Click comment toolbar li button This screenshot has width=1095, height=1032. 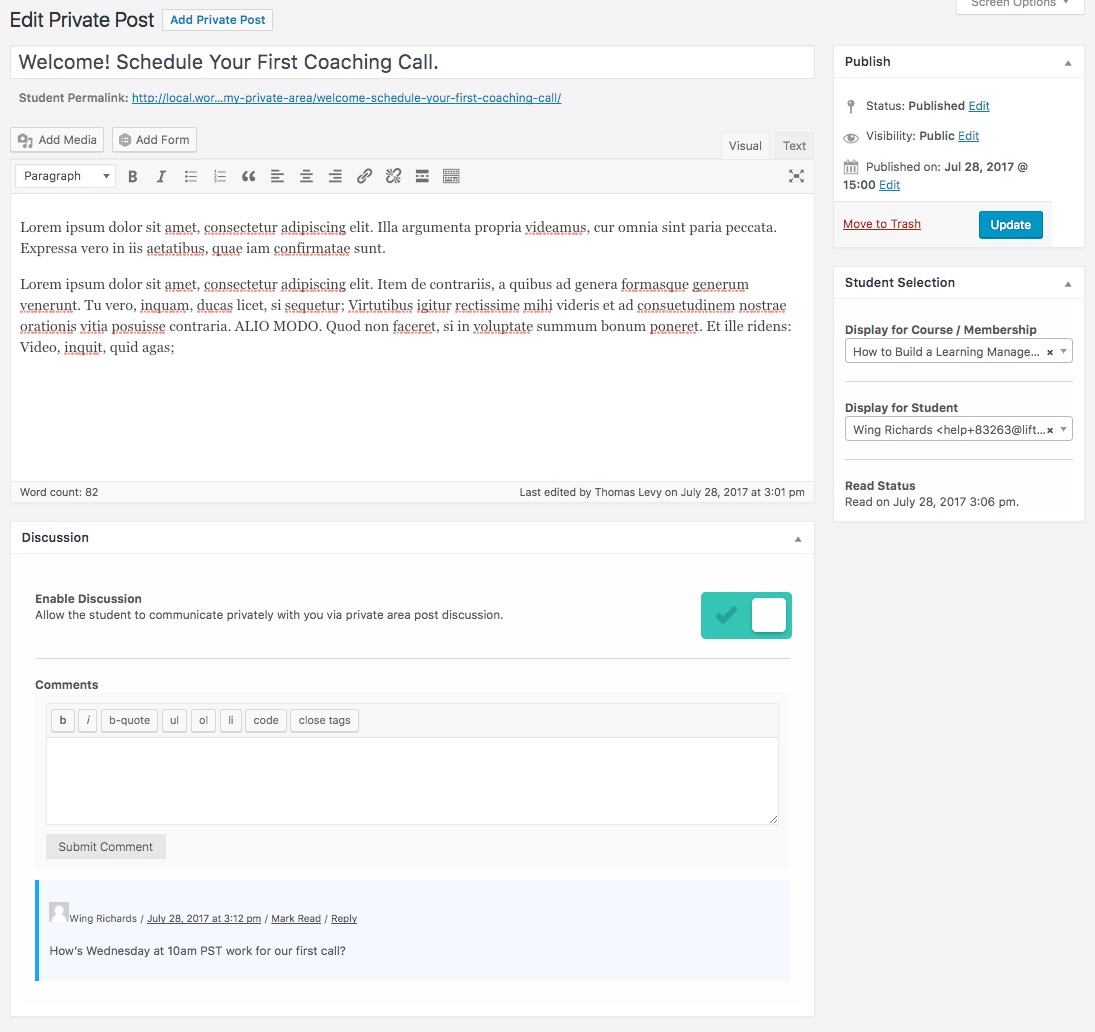(230, 720)
